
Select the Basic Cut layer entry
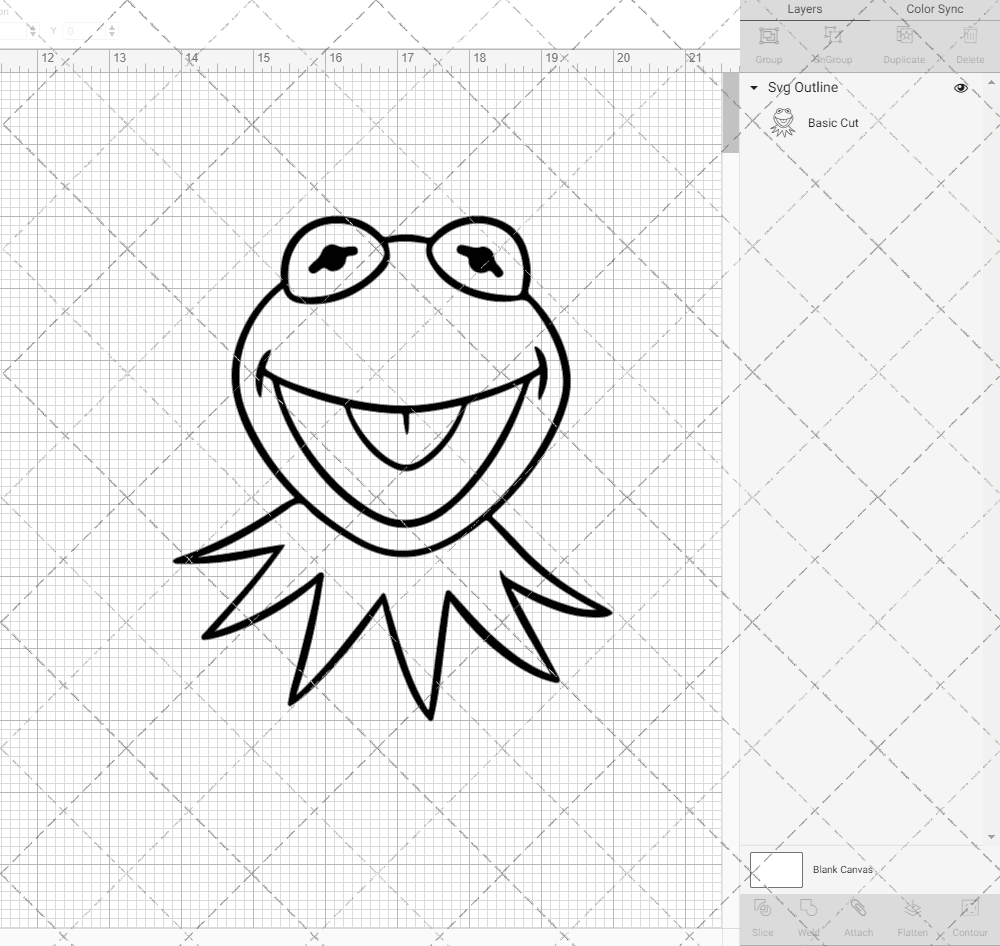(831, 123)
